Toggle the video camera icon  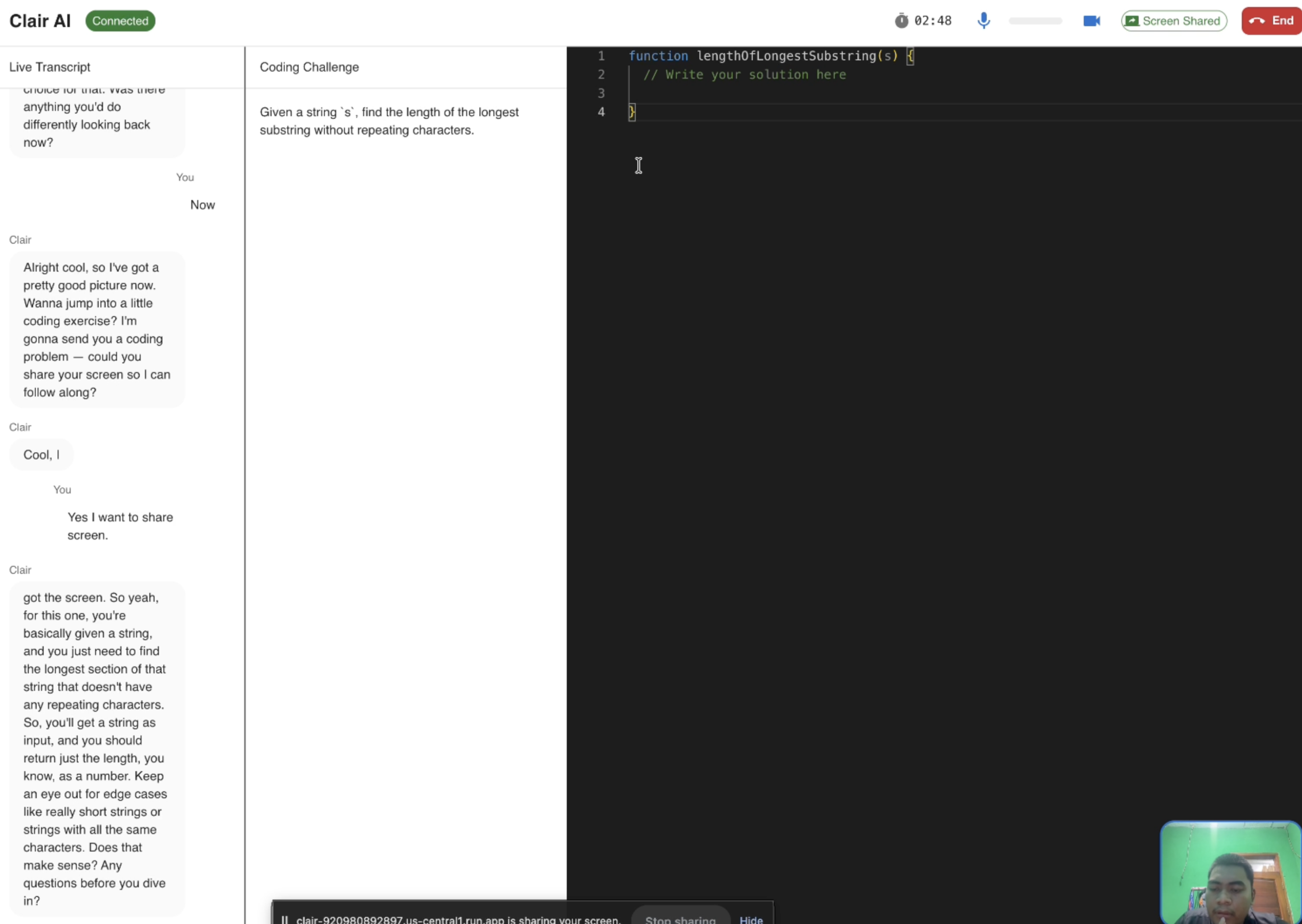click(x=1091, y=21)
